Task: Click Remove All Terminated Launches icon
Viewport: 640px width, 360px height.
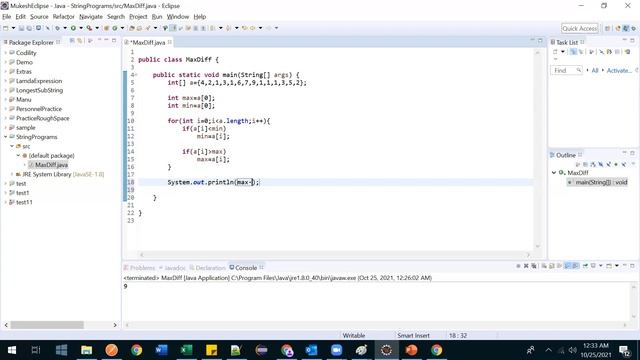Action: point(533,266)
